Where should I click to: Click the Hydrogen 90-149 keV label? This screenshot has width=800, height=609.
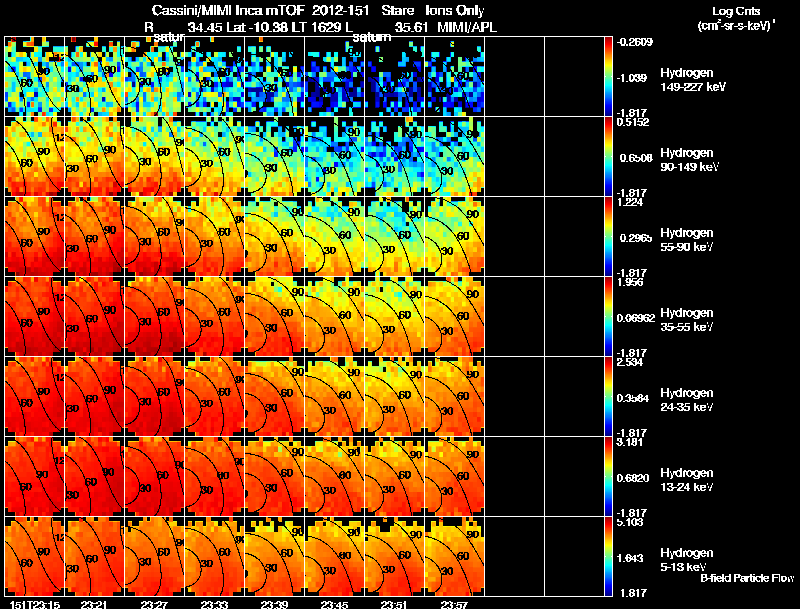[x=689, y=160]
